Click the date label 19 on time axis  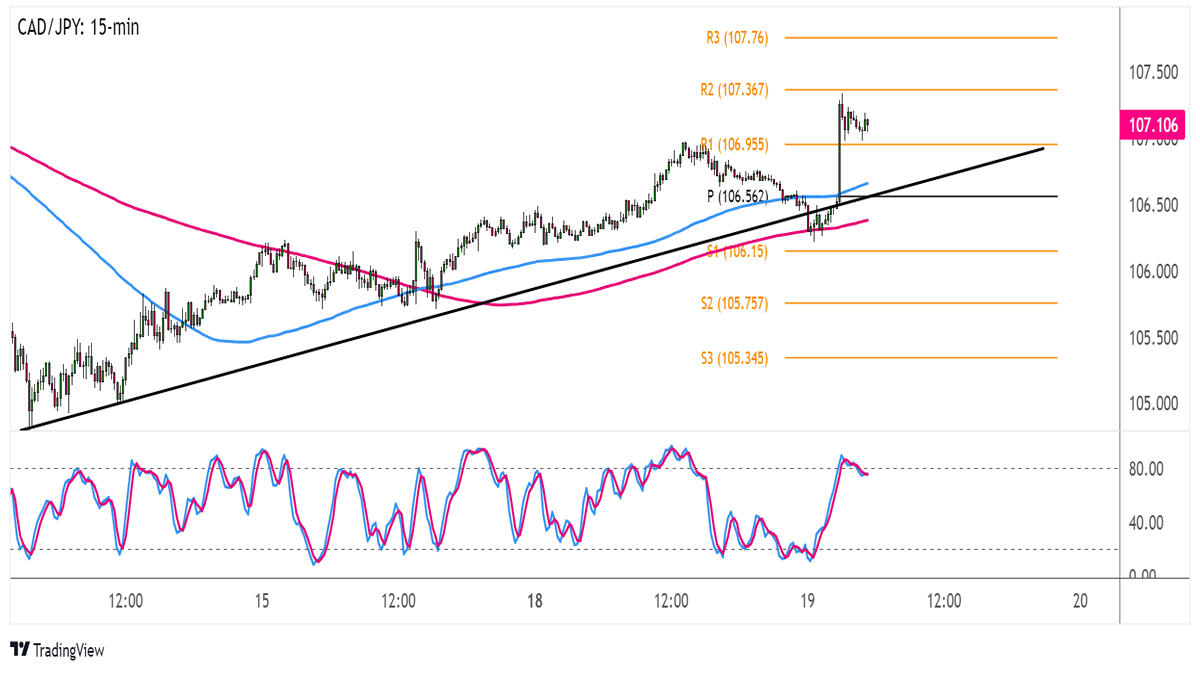point(808,601)
